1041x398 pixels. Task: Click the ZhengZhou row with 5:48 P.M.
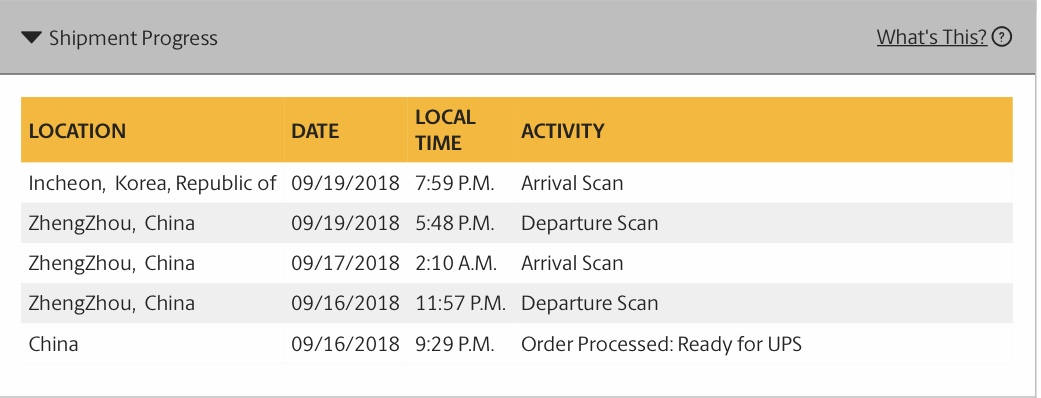[x=517, y=223]
